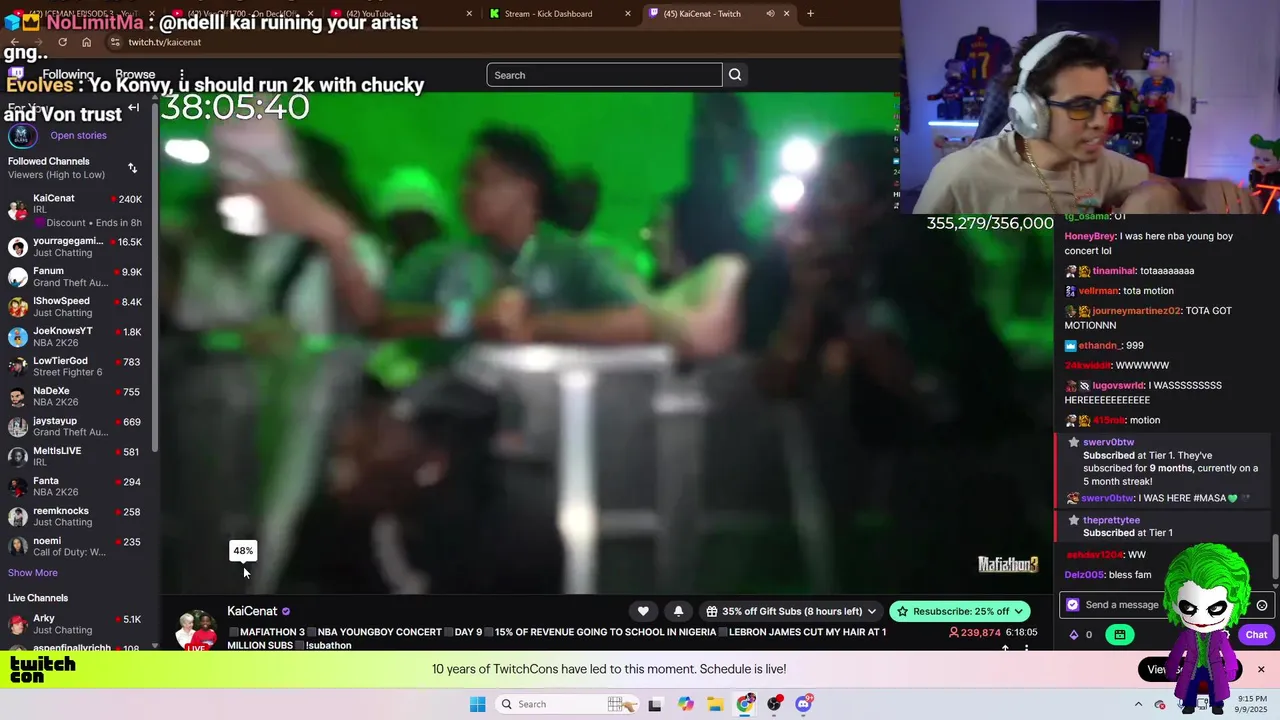
Task: Click the !subathon command in stream title
Action: coord(328,645)
